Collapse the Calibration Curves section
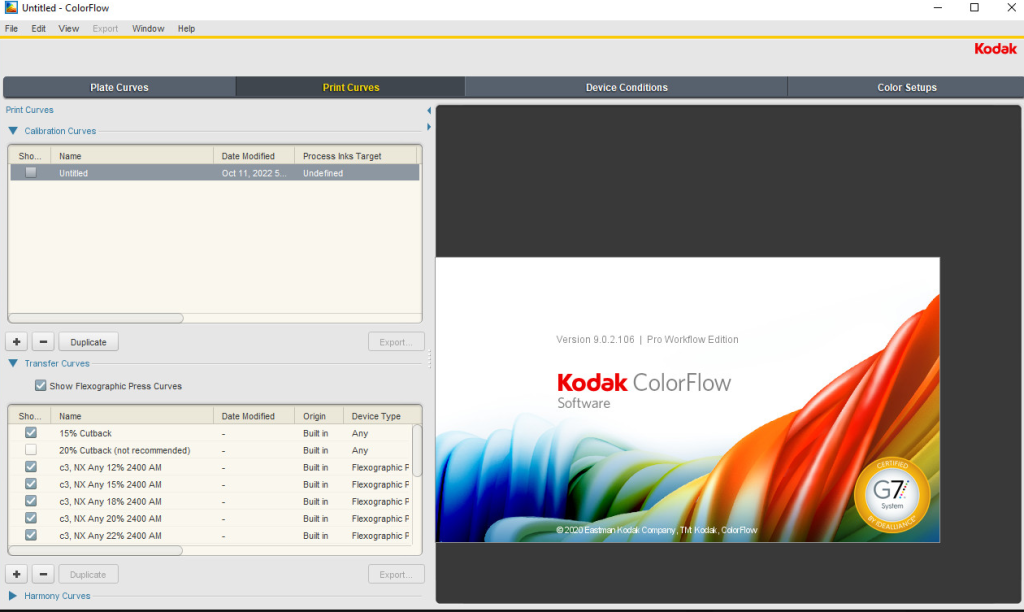 (13, 131)
